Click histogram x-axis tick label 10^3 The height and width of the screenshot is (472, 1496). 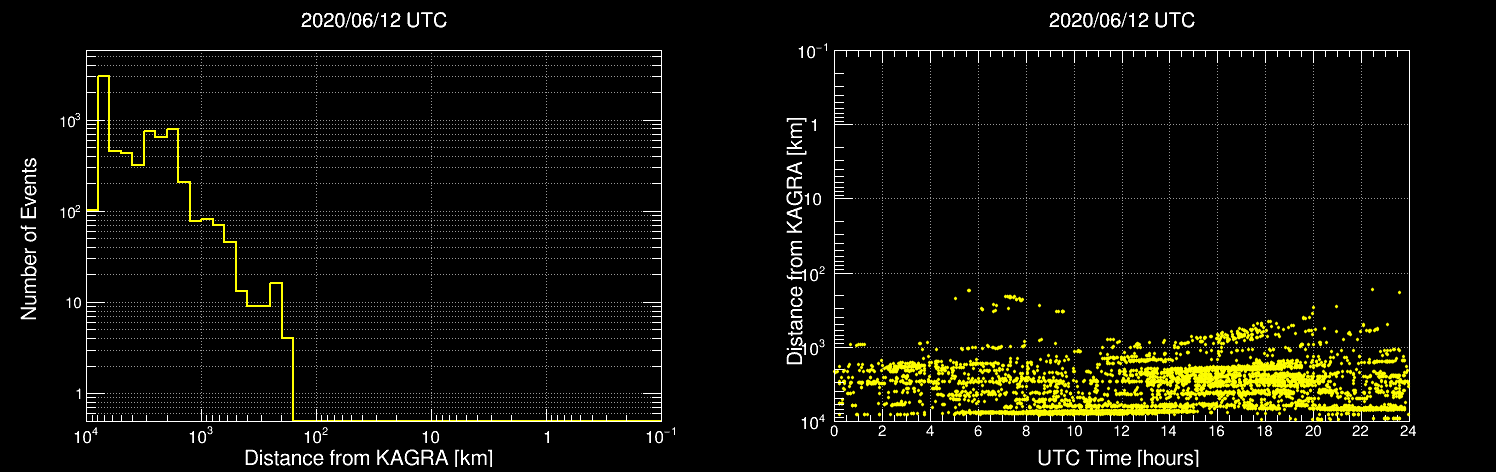point(201,435)
